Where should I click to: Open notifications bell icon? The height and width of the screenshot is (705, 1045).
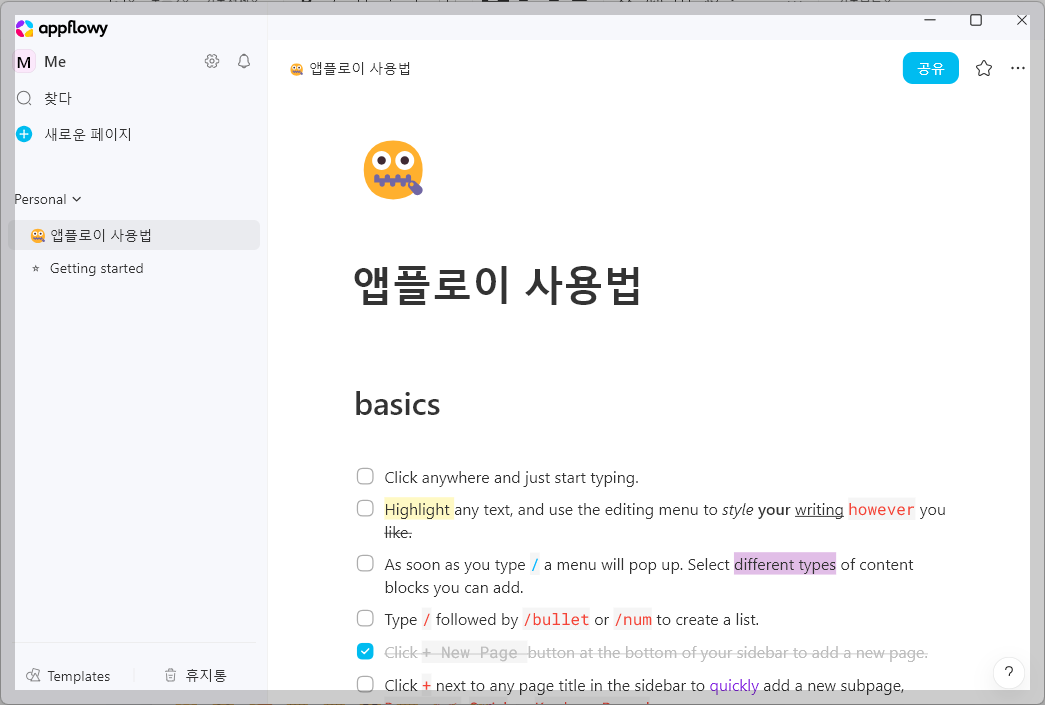tap(244, 61)
